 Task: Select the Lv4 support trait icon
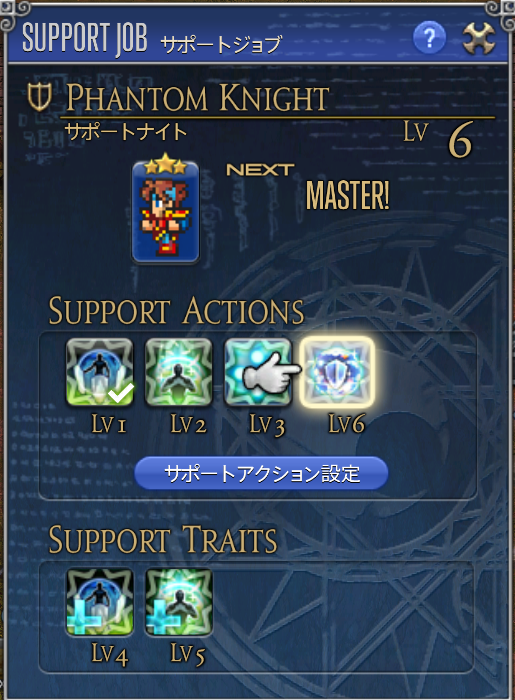100,602
